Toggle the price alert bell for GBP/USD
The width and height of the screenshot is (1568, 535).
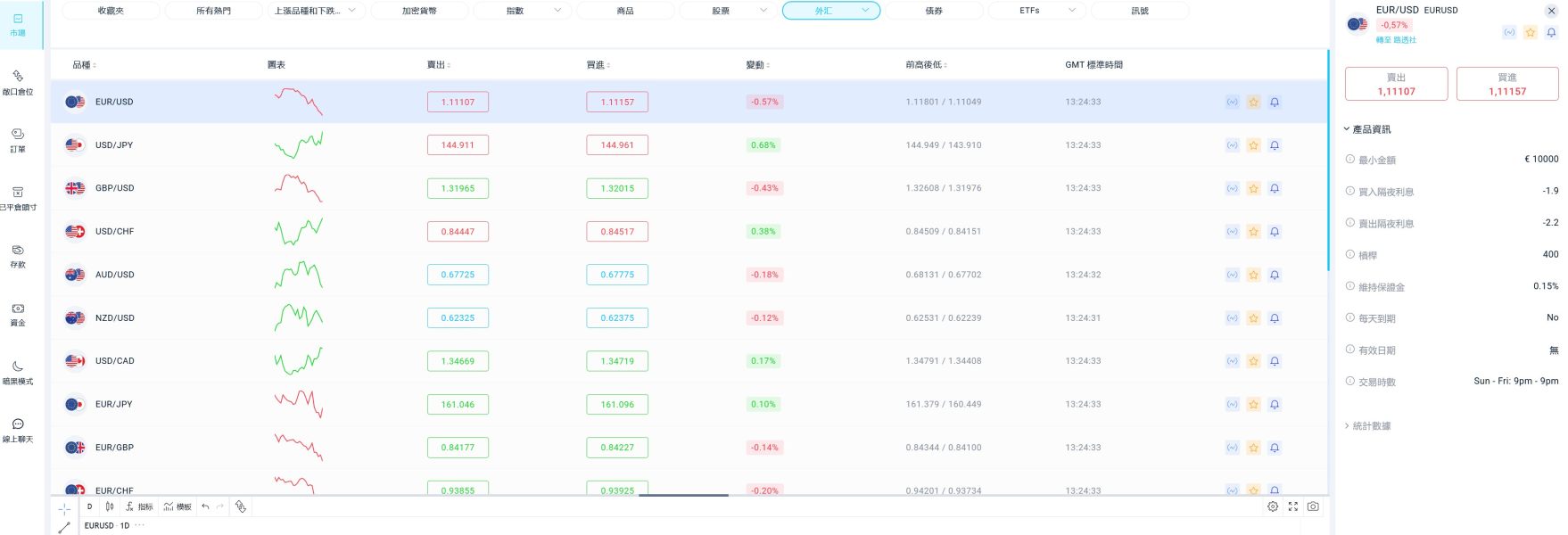(1275, 188)
